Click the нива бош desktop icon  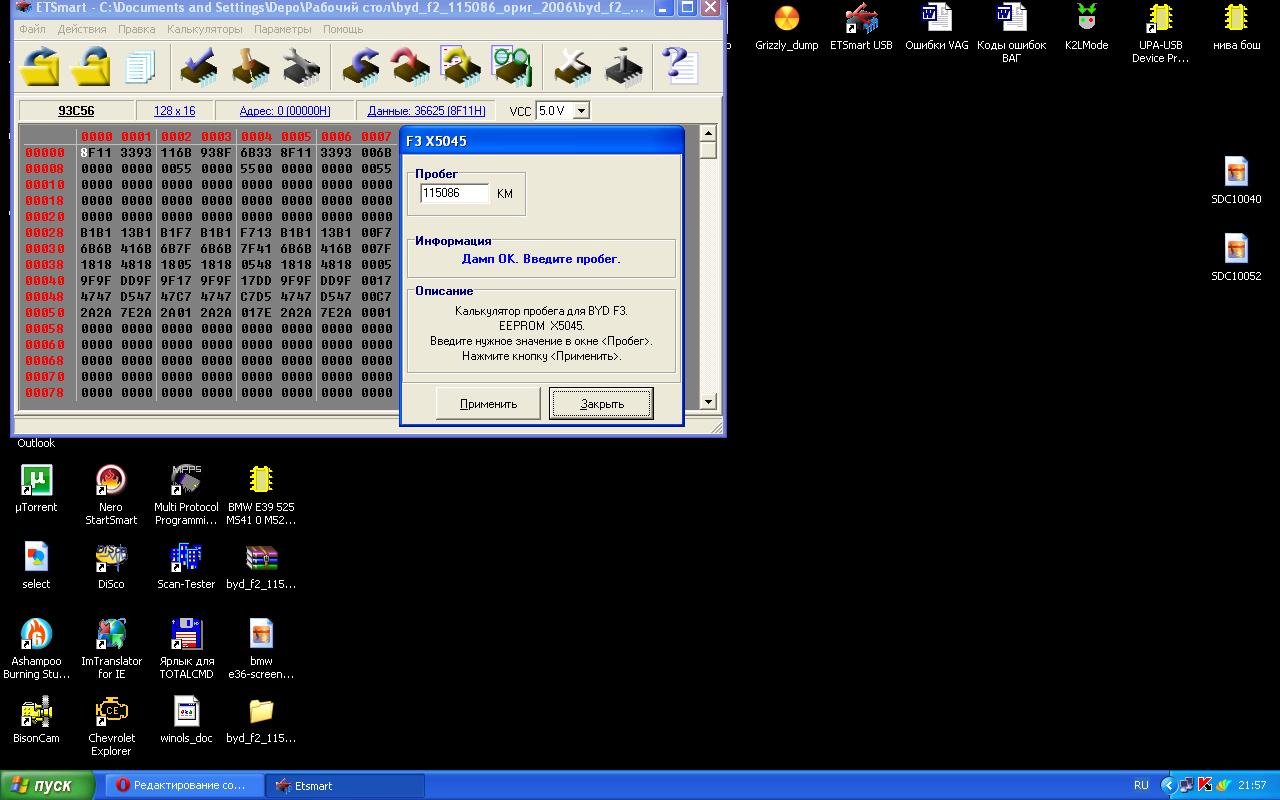(x=1236, y=28)
